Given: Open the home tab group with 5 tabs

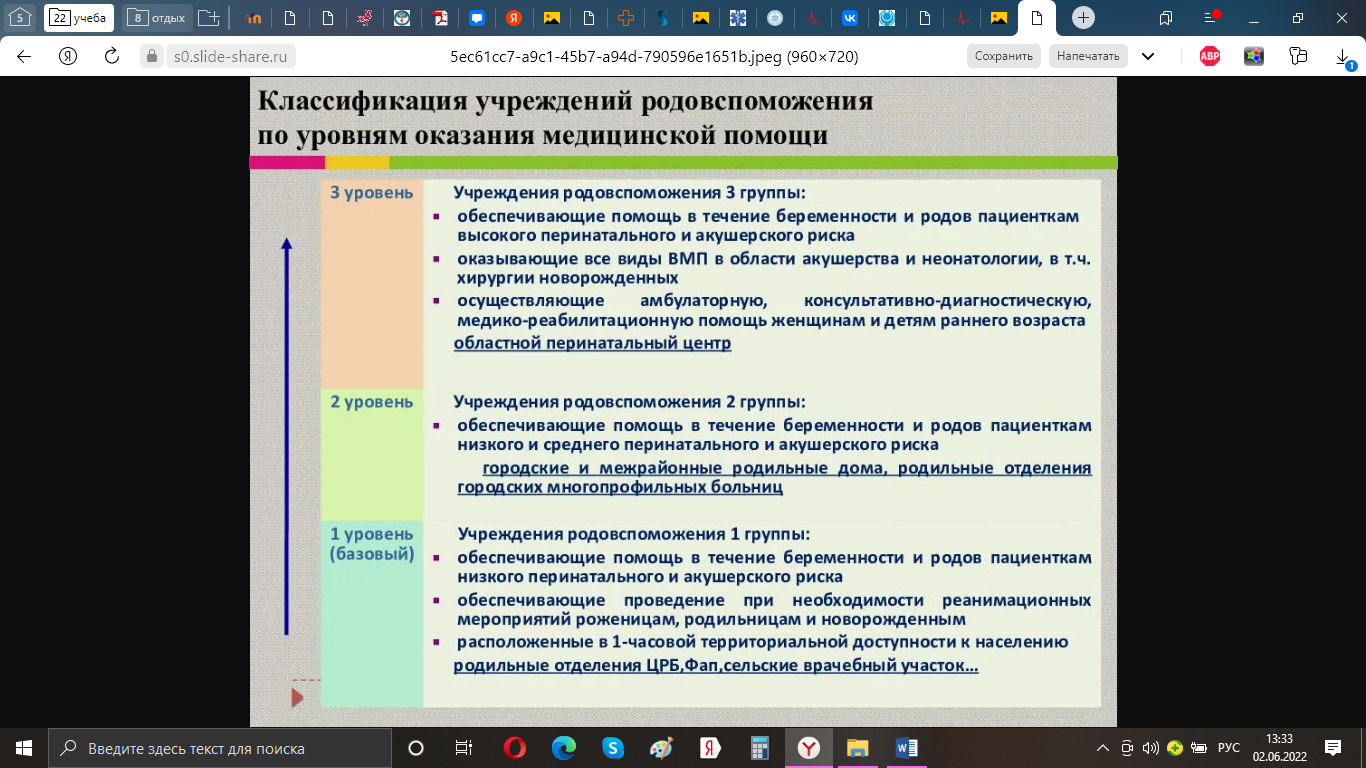Looking at the screenshot, I should click(x=20, y=18).
